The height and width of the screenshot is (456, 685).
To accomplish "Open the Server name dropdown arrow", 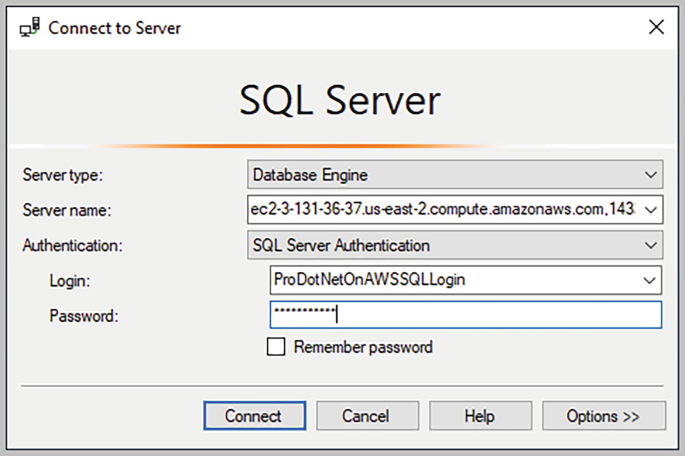I will (650, 210).
